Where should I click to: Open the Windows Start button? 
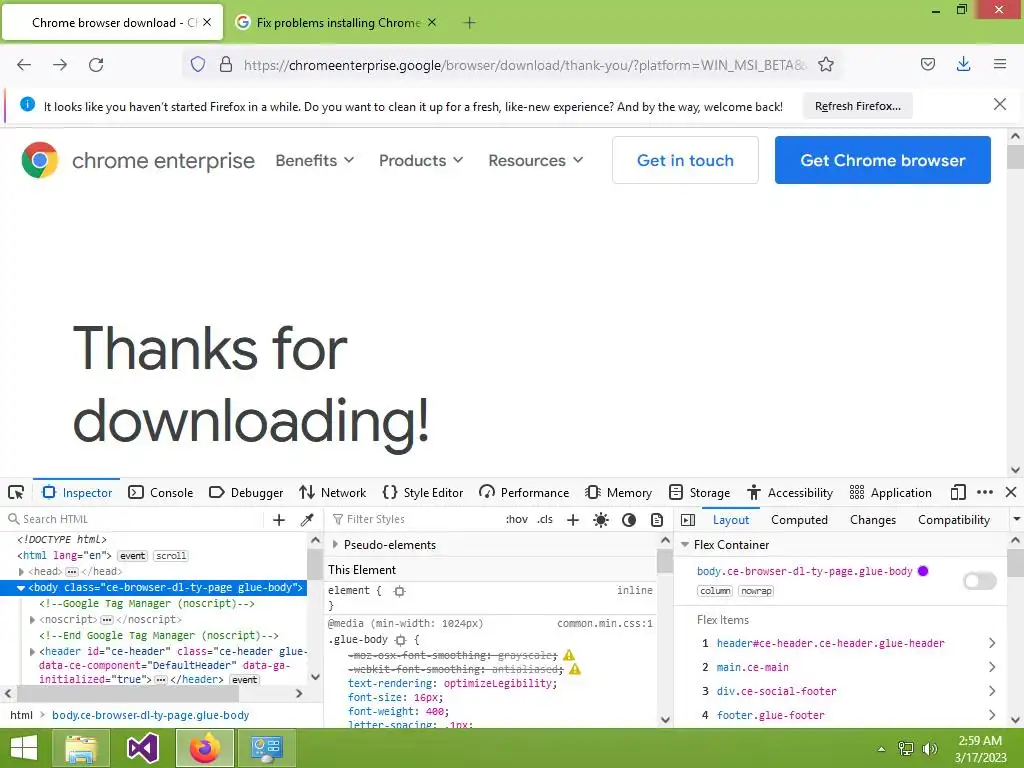[x=24, y=748]
